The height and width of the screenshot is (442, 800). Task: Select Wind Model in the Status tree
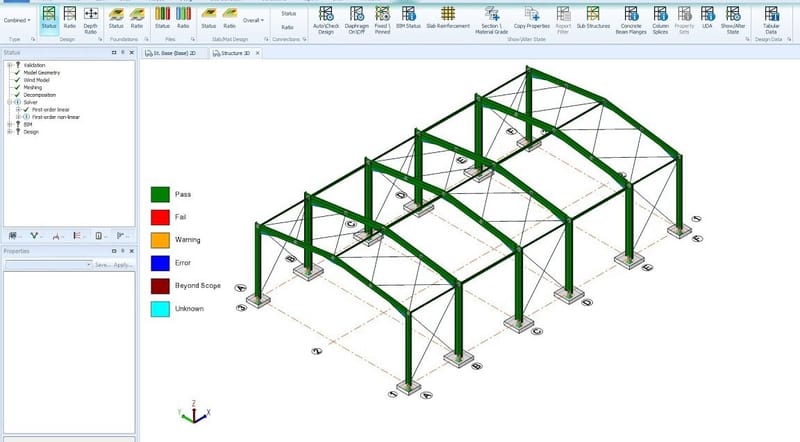point(36,80)
